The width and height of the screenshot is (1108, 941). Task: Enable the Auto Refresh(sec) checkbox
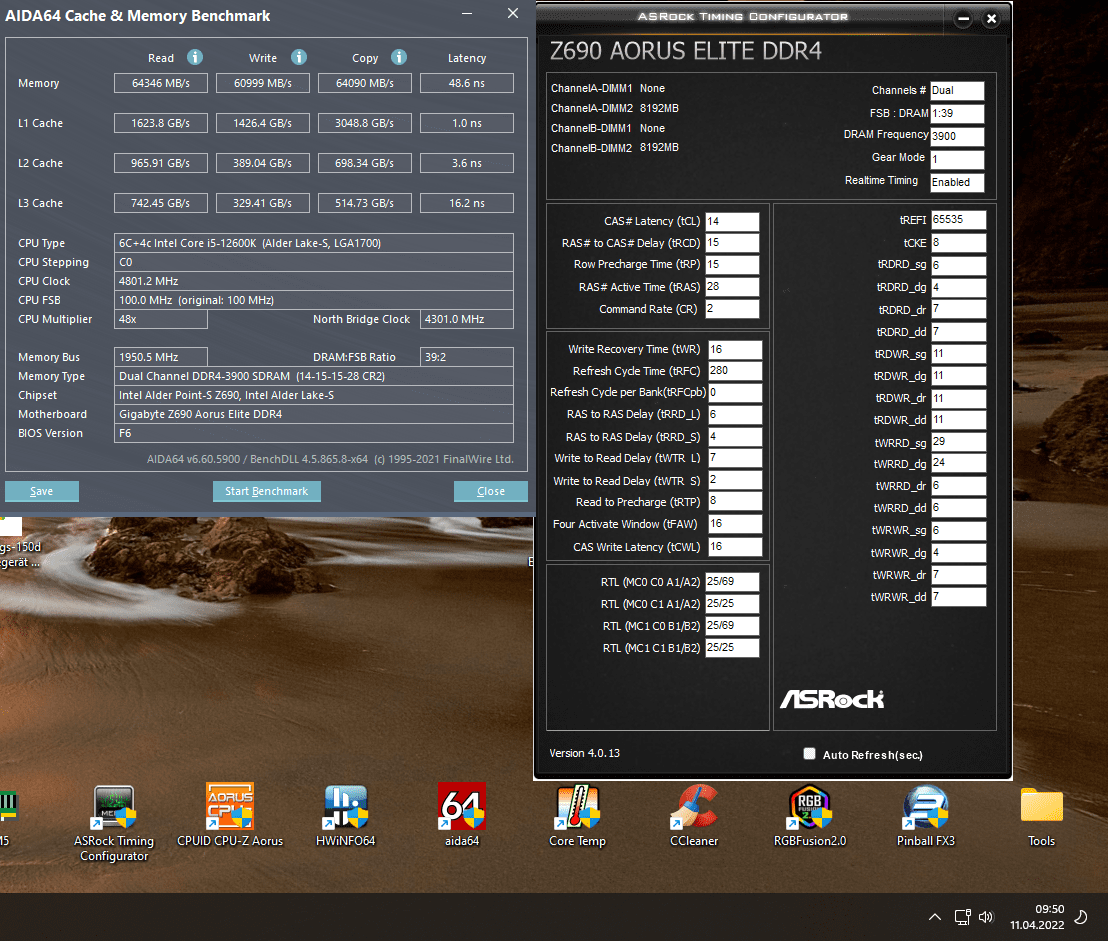point(810,754)
